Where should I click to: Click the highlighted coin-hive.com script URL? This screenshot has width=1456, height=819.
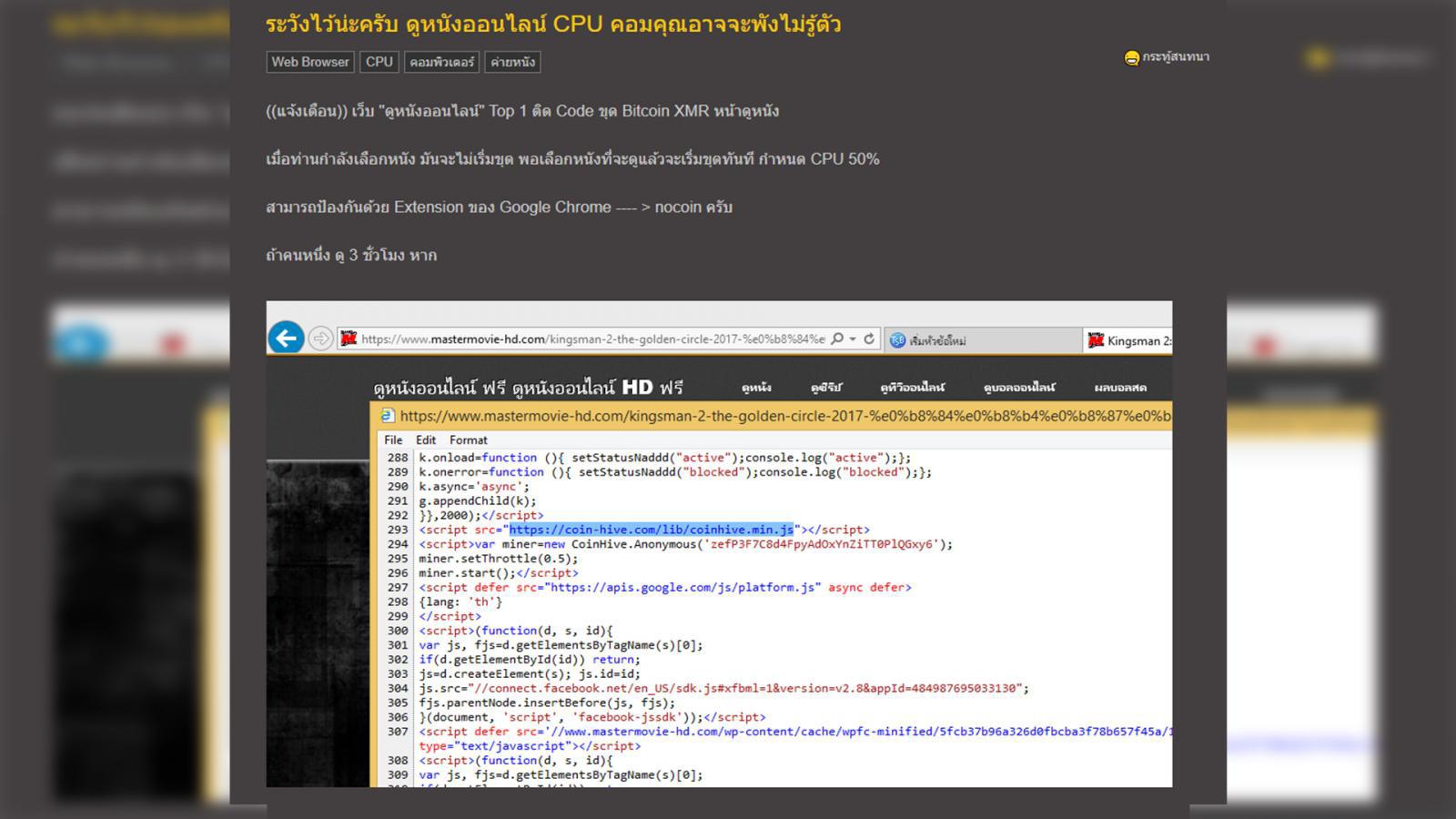click(651, 530)
